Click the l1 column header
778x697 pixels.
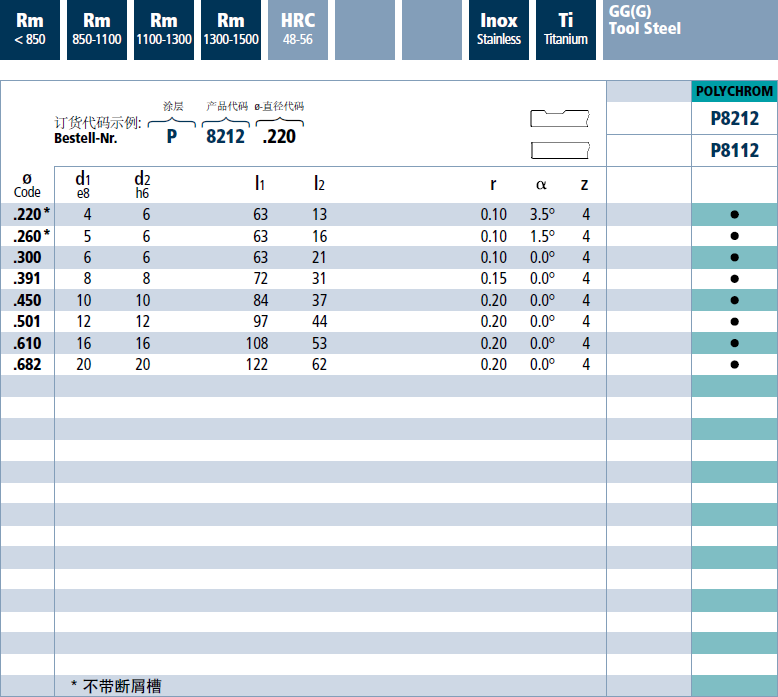259,184
